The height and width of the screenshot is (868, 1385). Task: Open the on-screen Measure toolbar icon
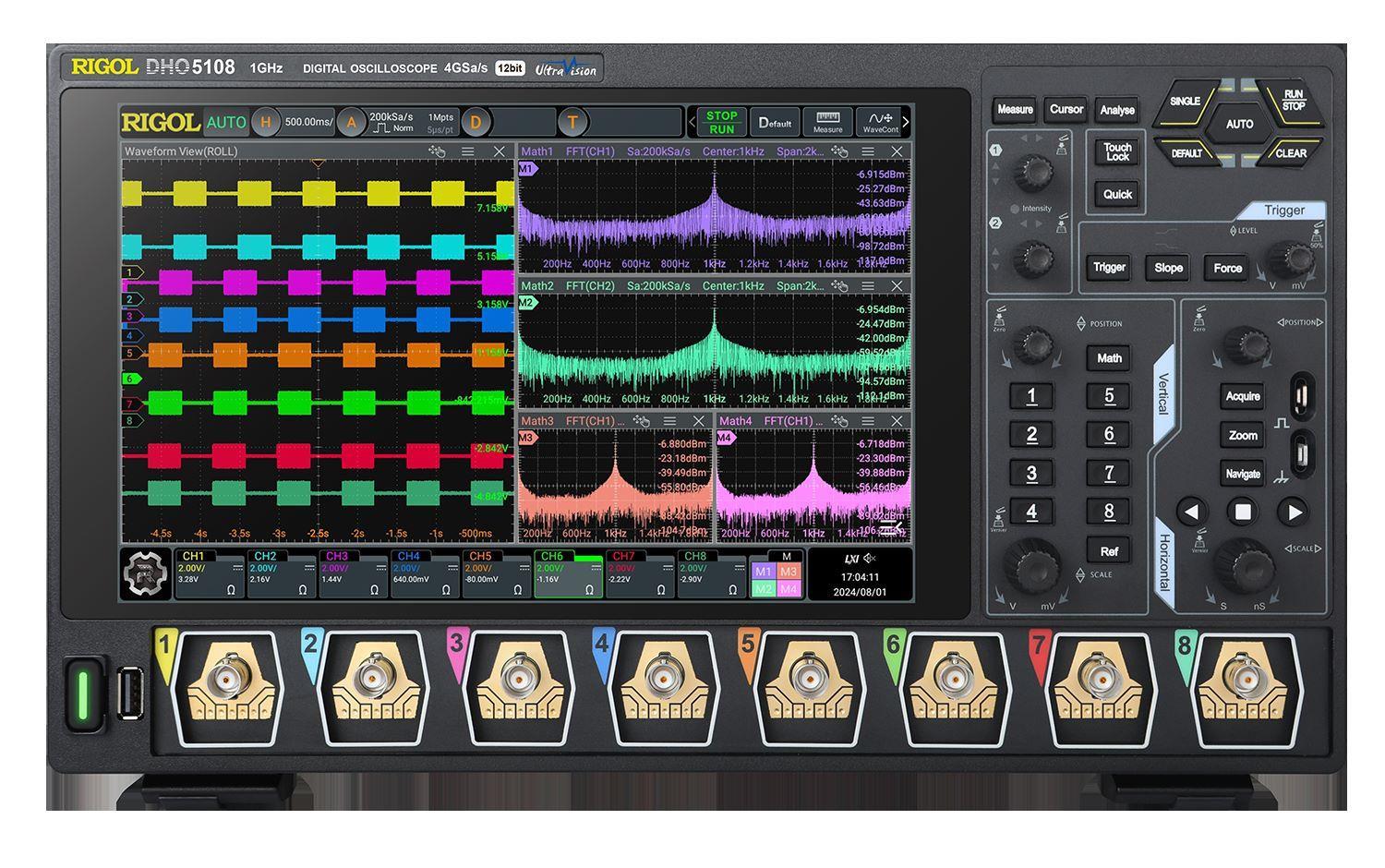827,122
